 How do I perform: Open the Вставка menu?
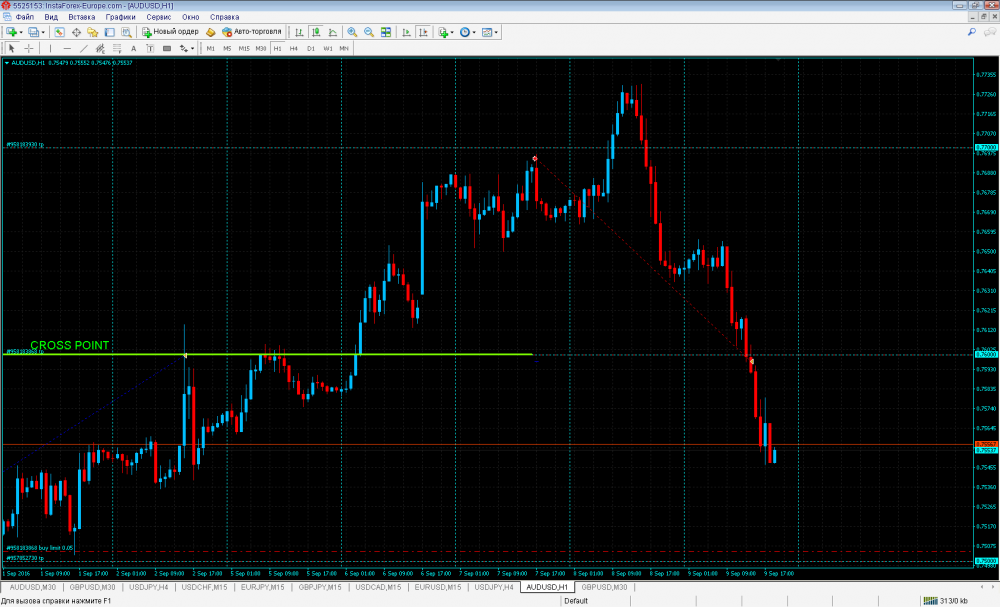pyautogui.click(x=82, y=17)
